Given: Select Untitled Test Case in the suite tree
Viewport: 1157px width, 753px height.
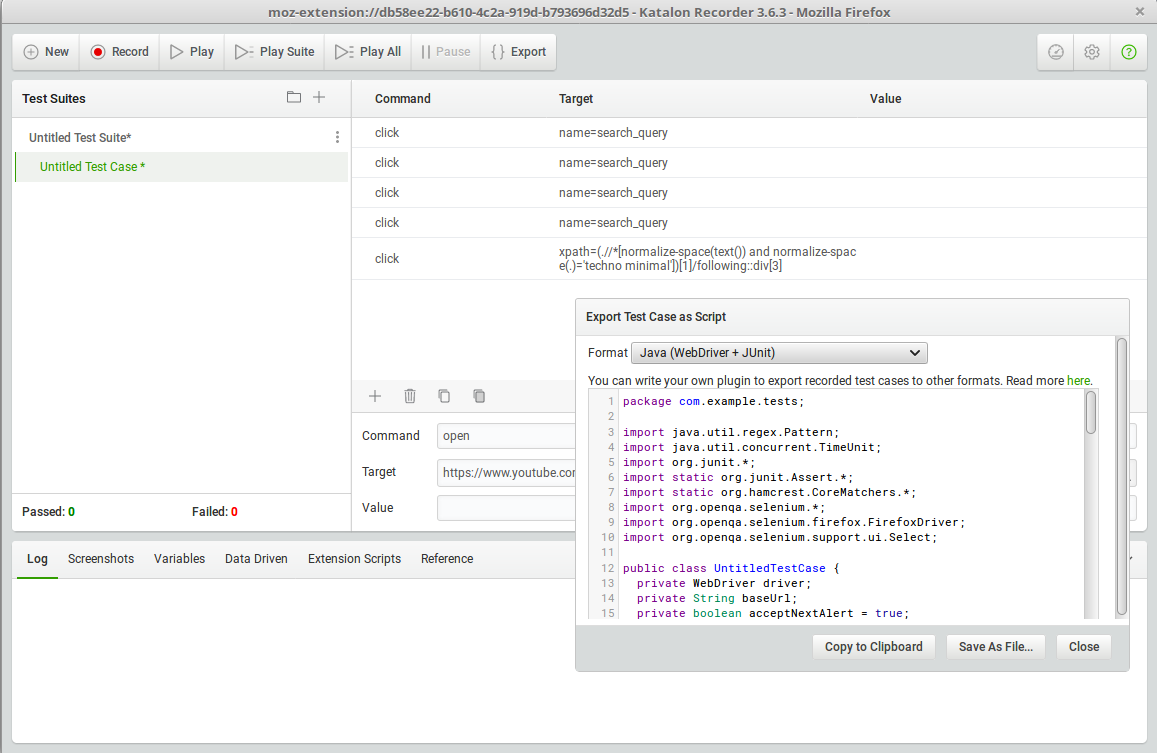Looking at the screenshot, I should [x=92, y=166].
